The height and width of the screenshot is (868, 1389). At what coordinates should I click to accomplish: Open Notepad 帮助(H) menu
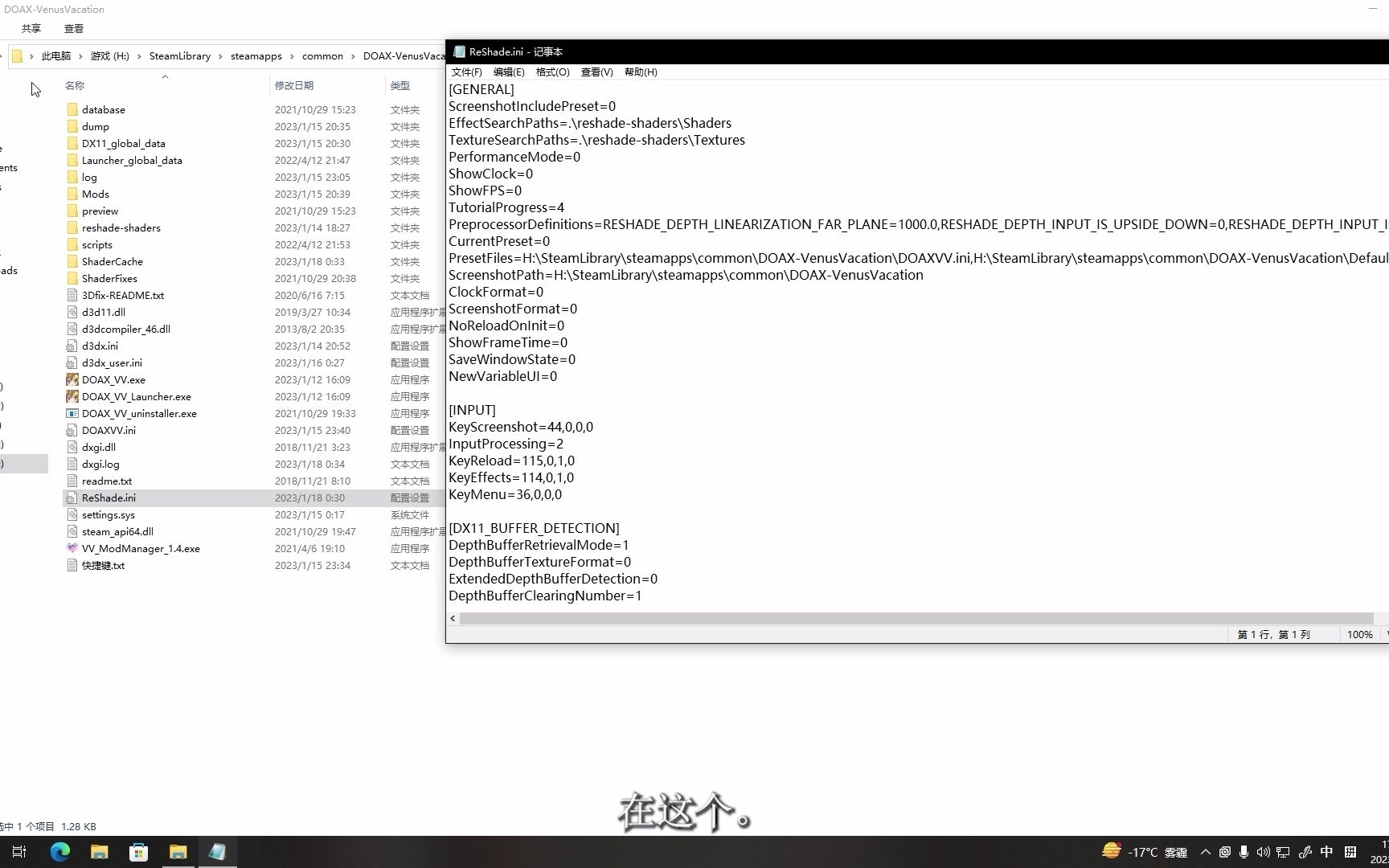[x=641, y=72]
